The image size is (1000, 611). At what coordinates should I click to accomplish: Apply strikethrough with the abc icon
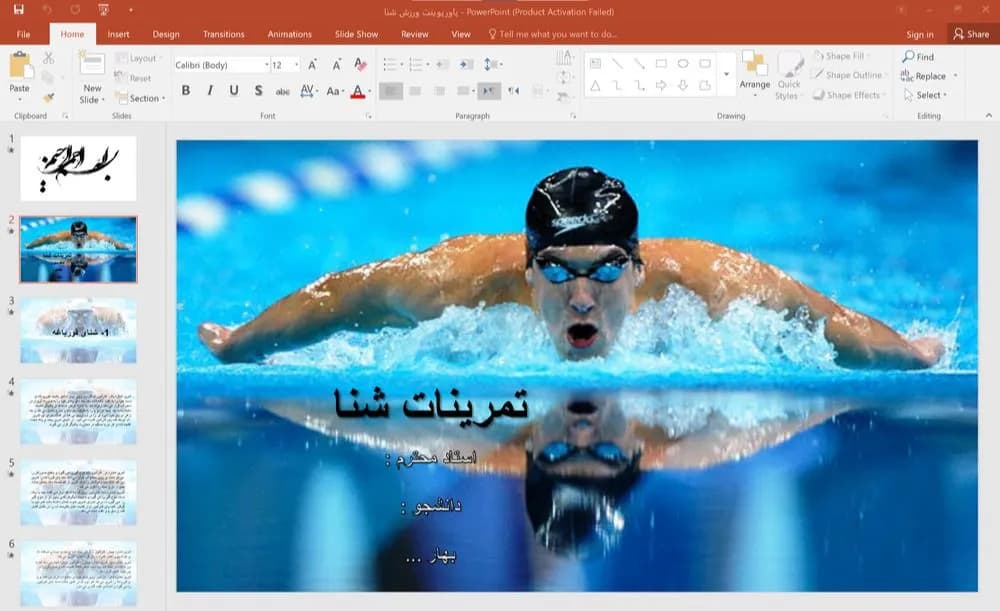click(283, 91)
